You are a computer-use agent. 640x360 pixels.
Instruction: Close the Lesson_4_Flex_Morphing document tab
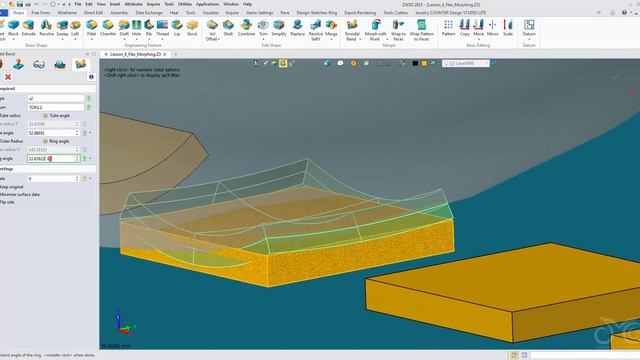pos(165,54)
